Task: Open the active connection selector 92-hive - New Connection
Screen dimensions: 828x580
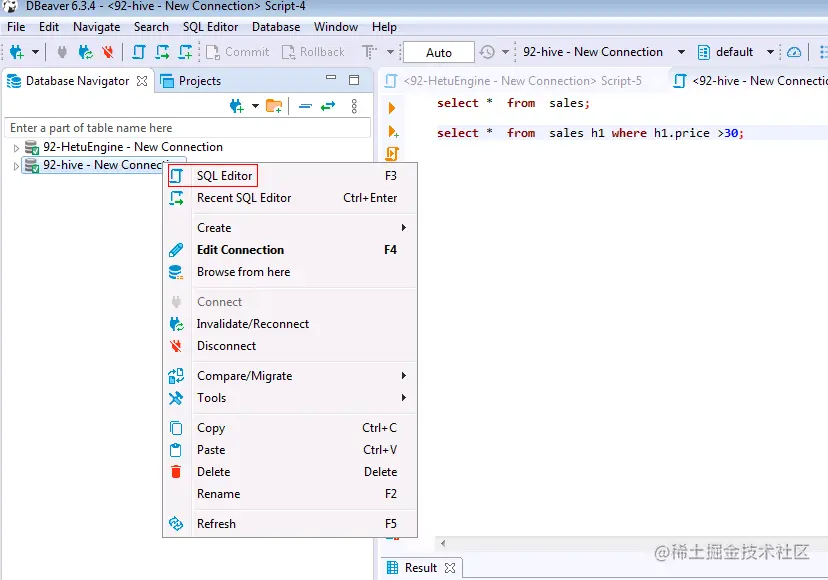Action: point(603,52)
